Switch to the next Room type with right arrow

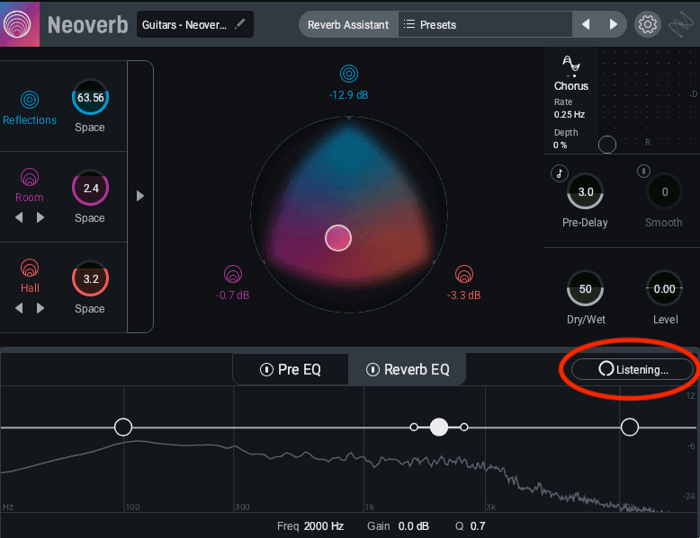[40, 217]
